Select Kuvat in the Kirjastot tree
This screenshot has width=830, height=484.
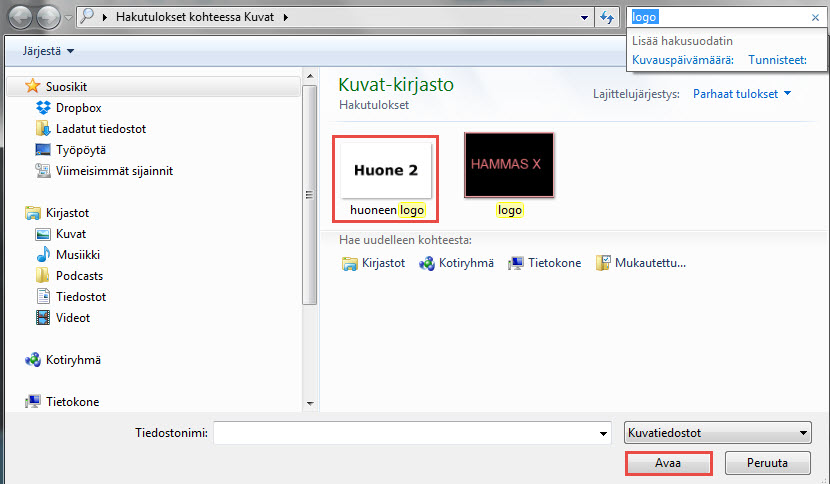[71, 234]
